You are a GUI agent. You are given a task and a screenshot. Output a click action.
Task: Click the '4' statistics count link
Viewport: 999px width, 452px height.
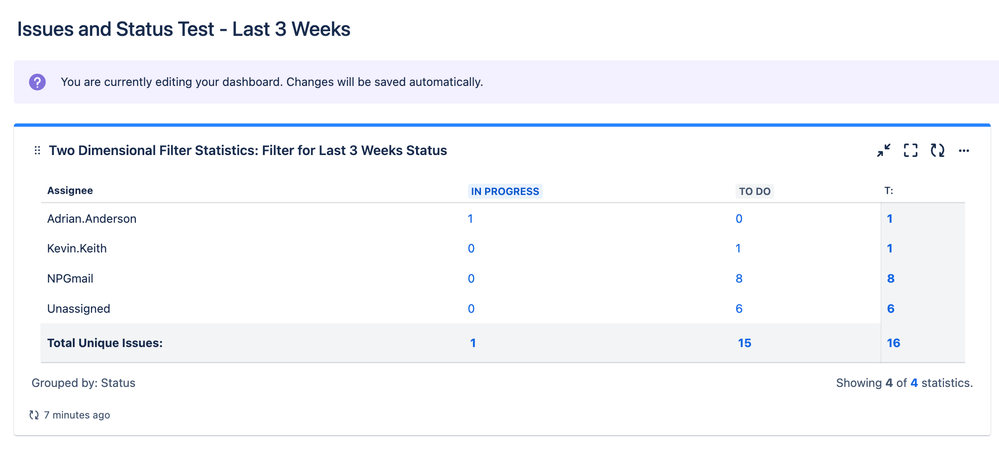click(914, 383)
